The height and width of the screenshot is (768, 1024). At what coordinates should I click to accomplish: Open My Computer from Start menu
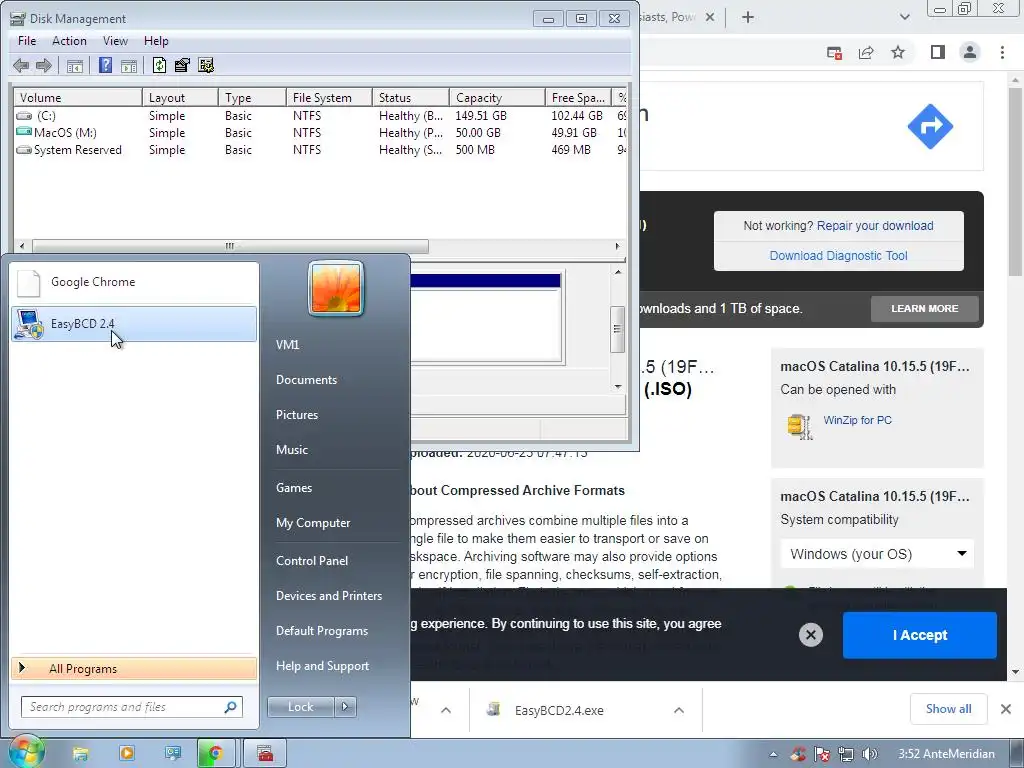click(x=313, y=523)
